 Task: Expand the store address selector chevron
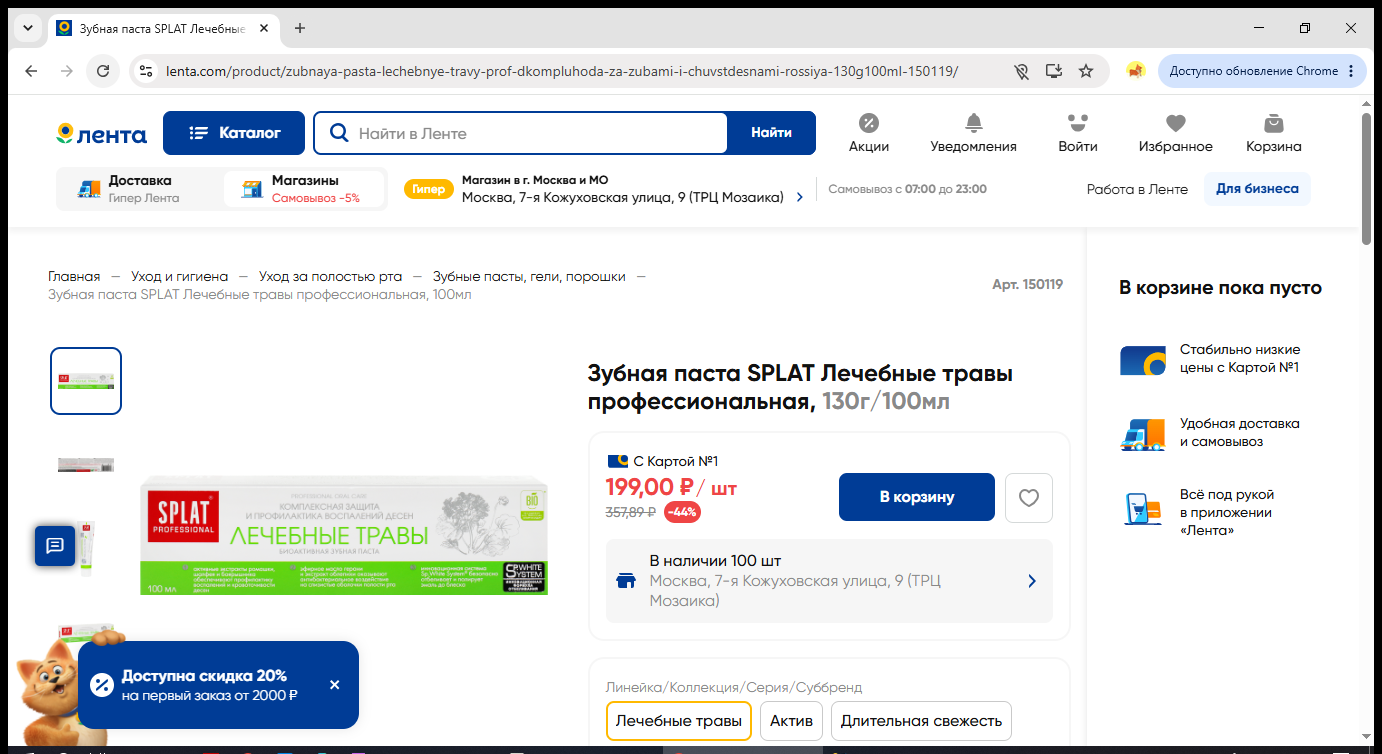tap(799, 198)
